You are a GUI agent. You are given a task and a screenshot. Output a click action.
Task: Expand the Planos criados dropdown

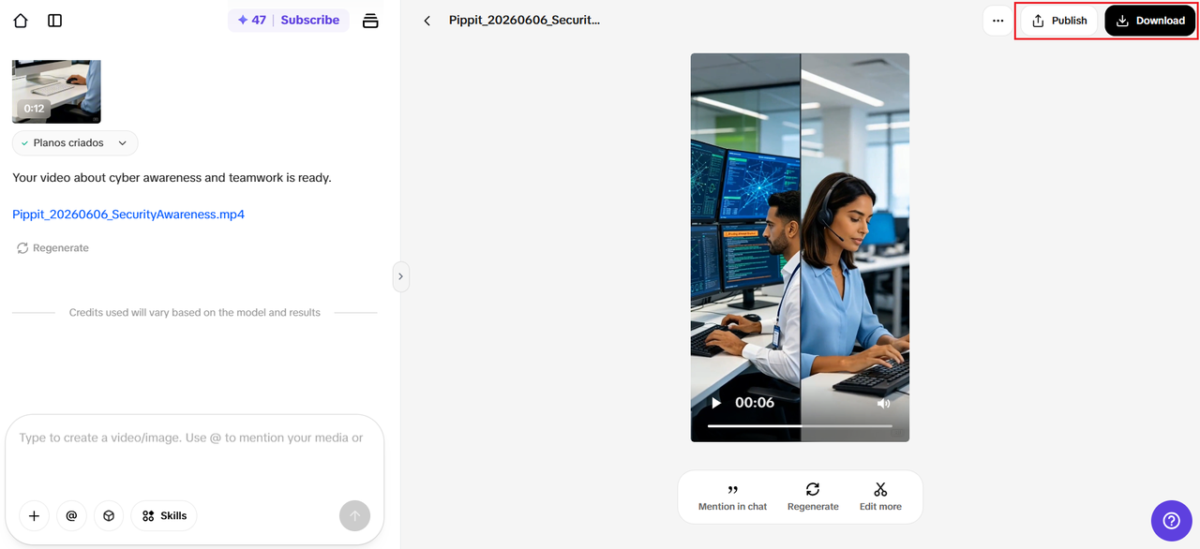75,143
